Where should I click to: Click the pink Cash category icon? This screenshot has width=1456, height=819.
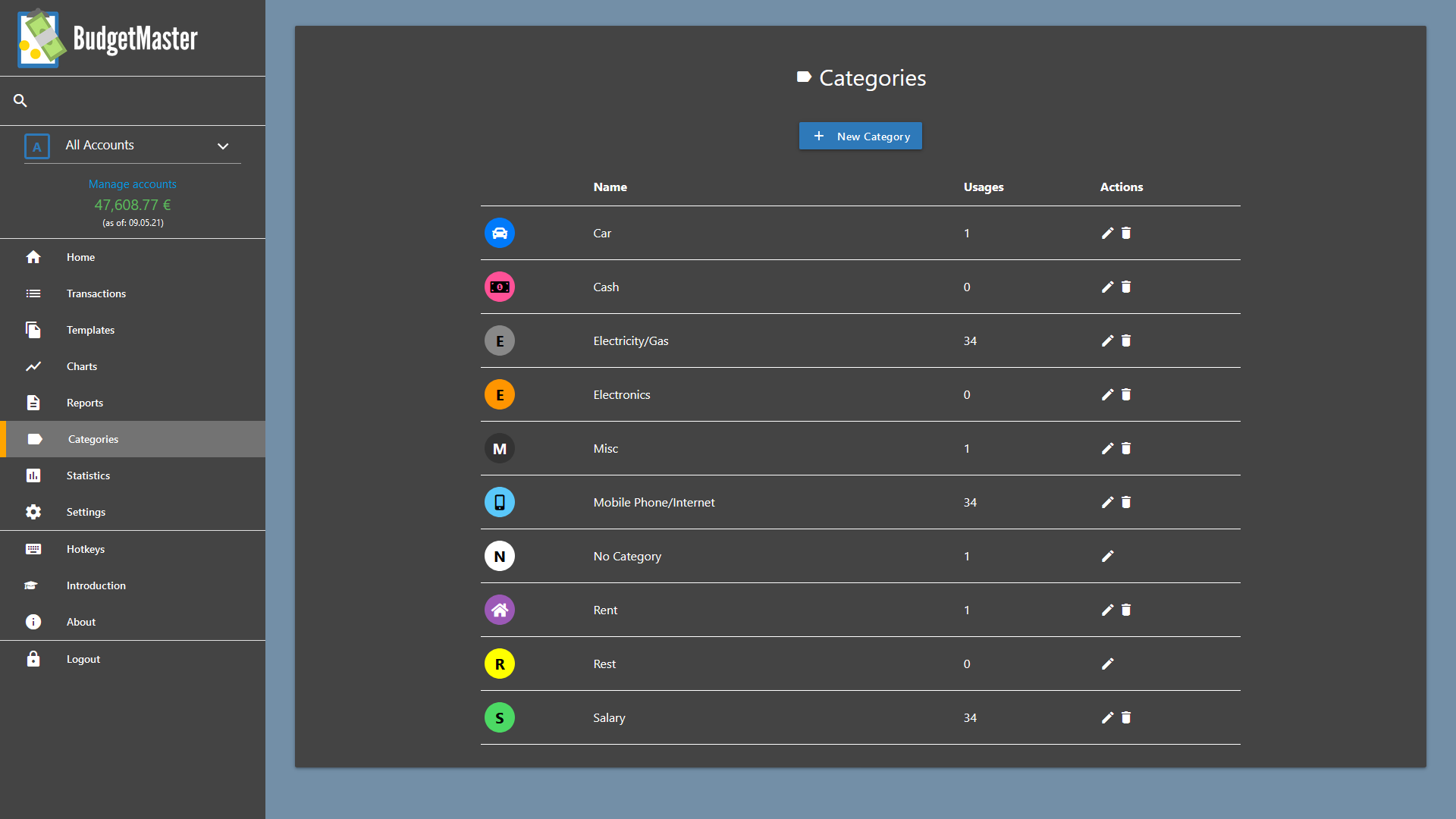click(500, 287)
